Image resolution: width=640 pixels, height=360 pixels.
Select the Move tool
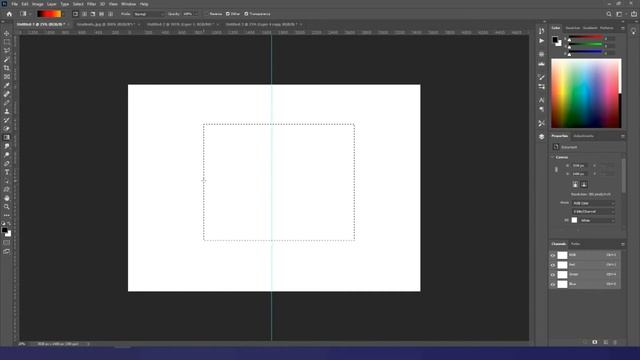pos(7,33)
